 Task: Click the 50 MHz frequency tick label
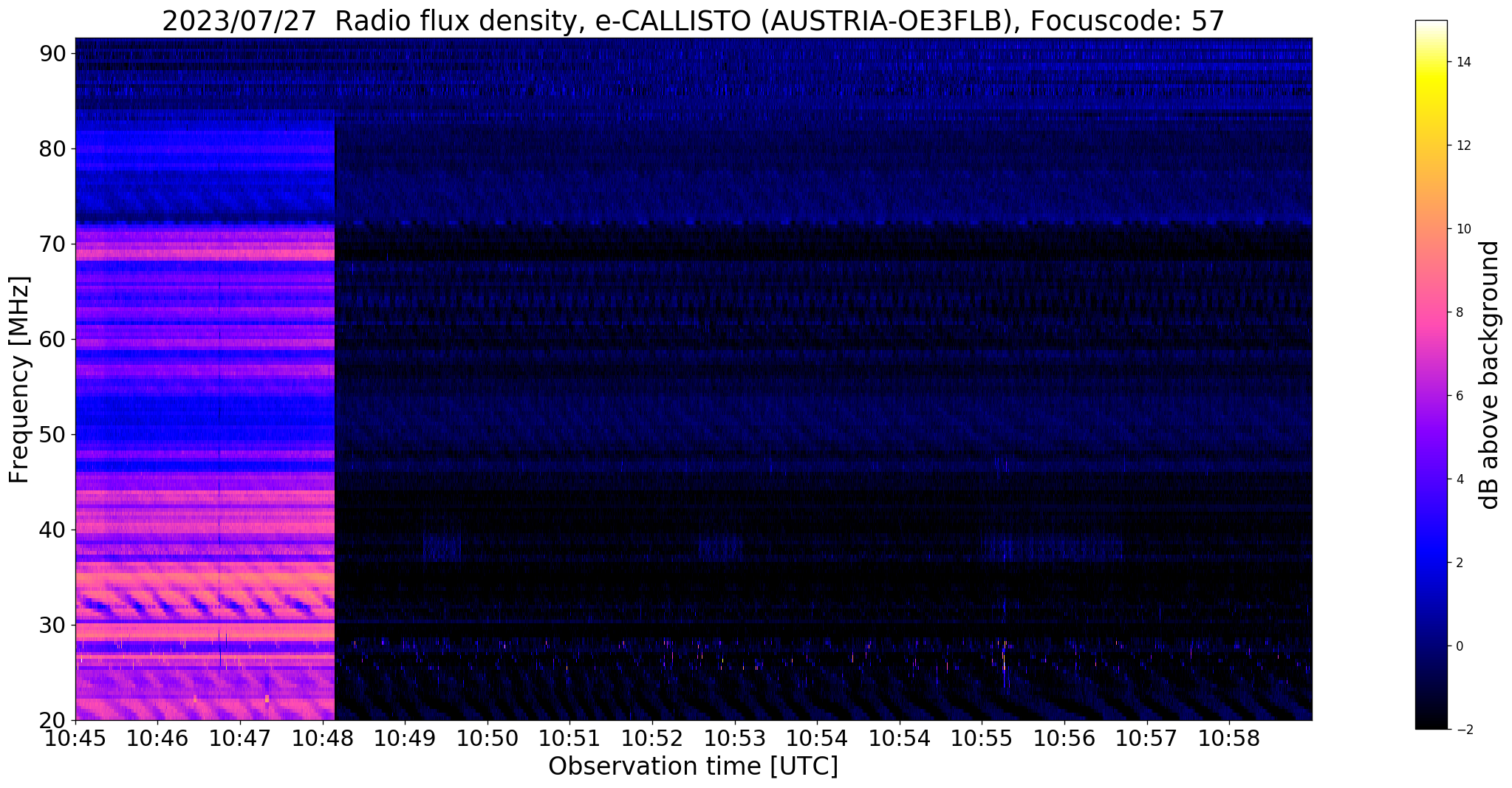click(x=52, y=435)
